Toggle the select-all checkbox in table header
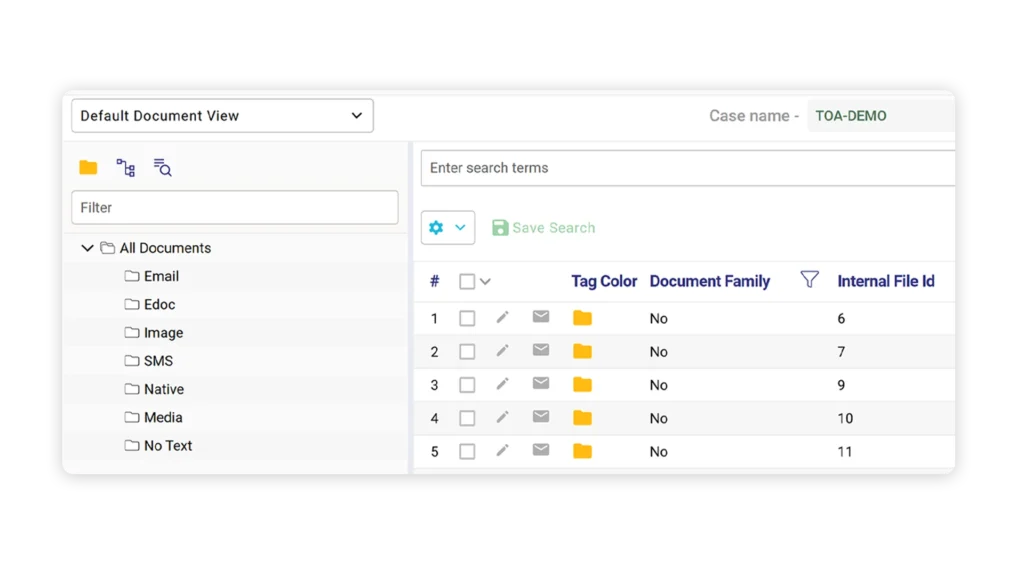1024x576 pixels. 467,282
